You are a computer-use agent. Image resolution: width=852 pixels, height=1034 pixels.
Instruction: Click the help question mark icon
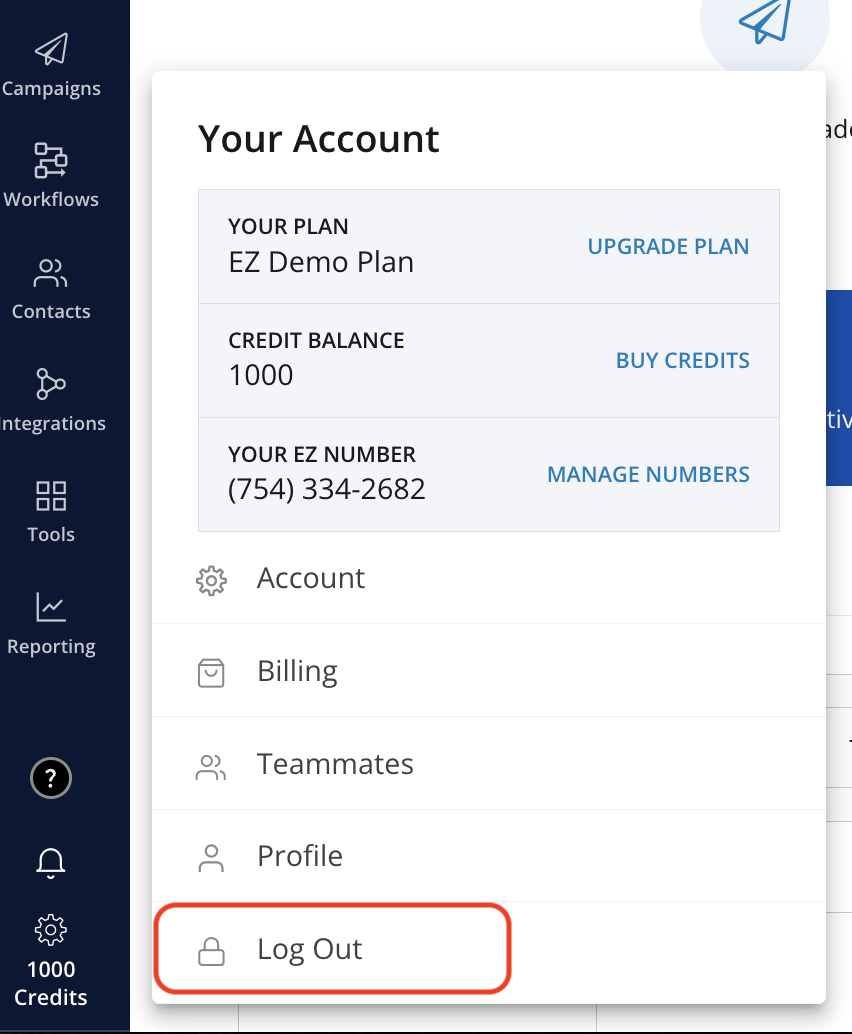[51, 778]
